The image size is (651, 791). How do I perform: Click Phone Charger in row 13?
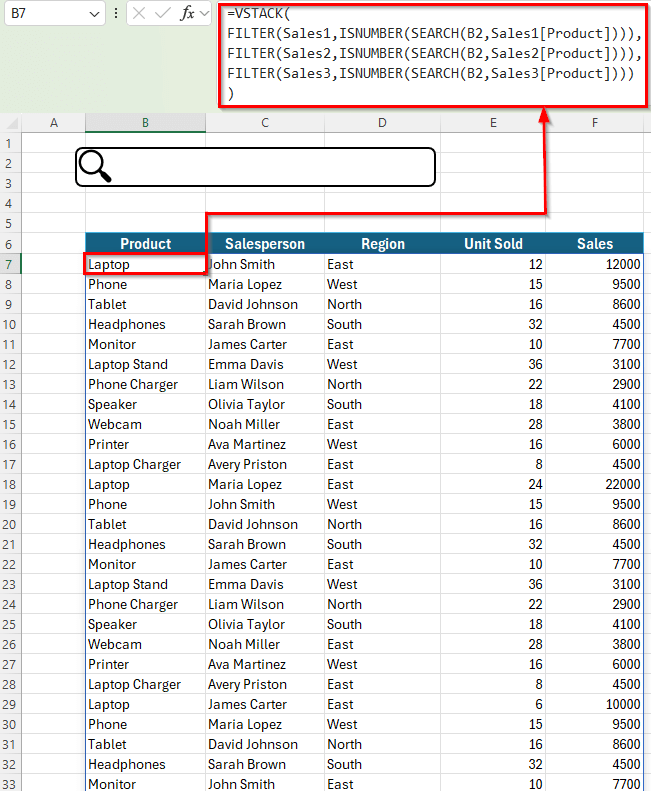click(145, 384)
